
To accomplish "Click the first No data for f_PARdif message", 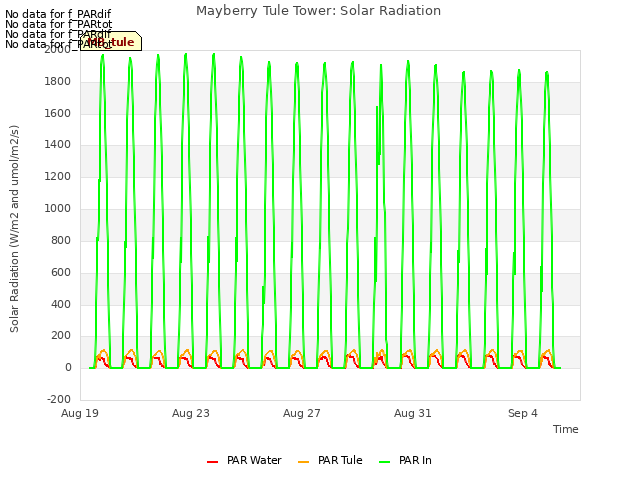I will [58, 14].
